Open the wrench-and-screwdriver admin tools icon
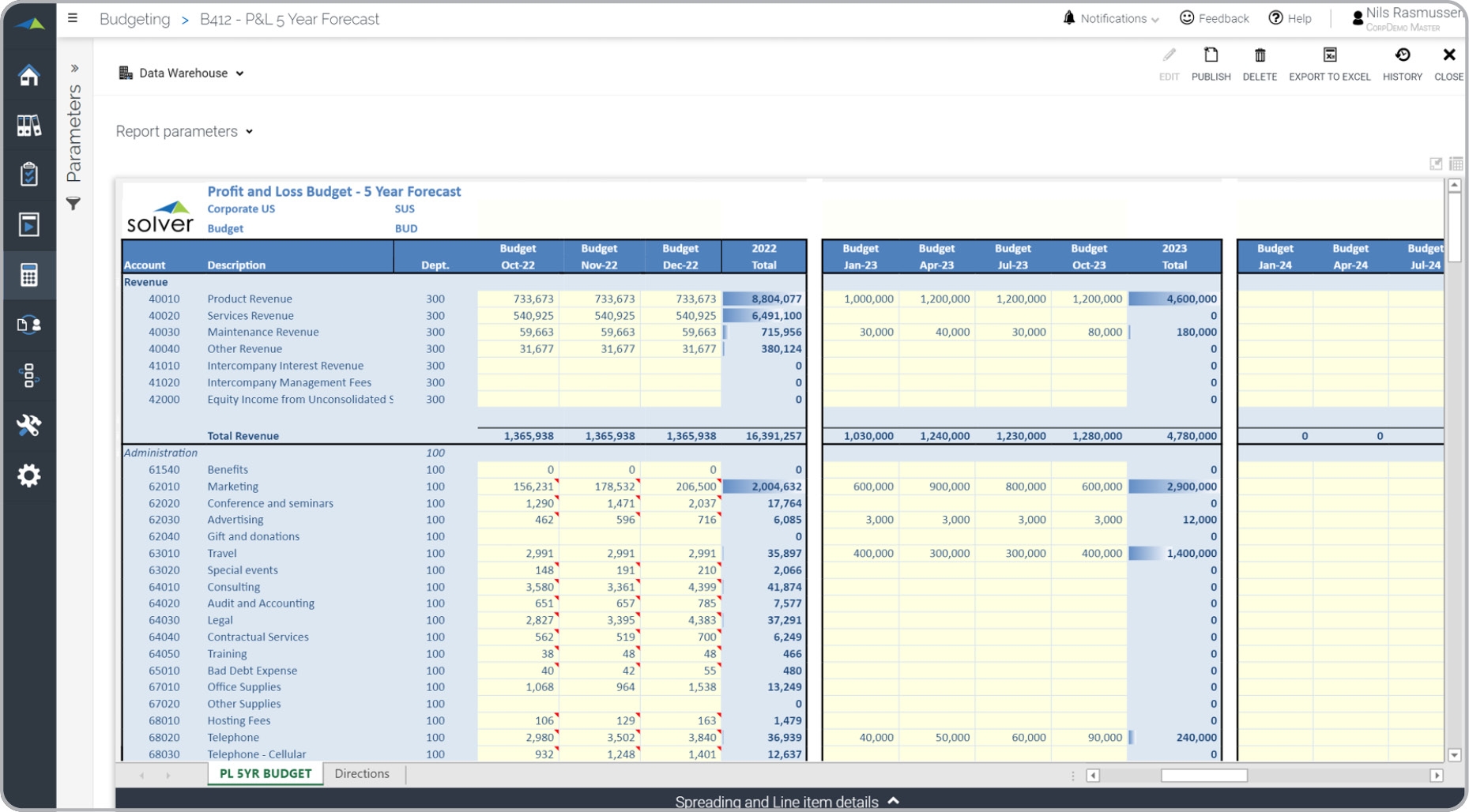This screenshot has width=1469, height=812. 29,427
